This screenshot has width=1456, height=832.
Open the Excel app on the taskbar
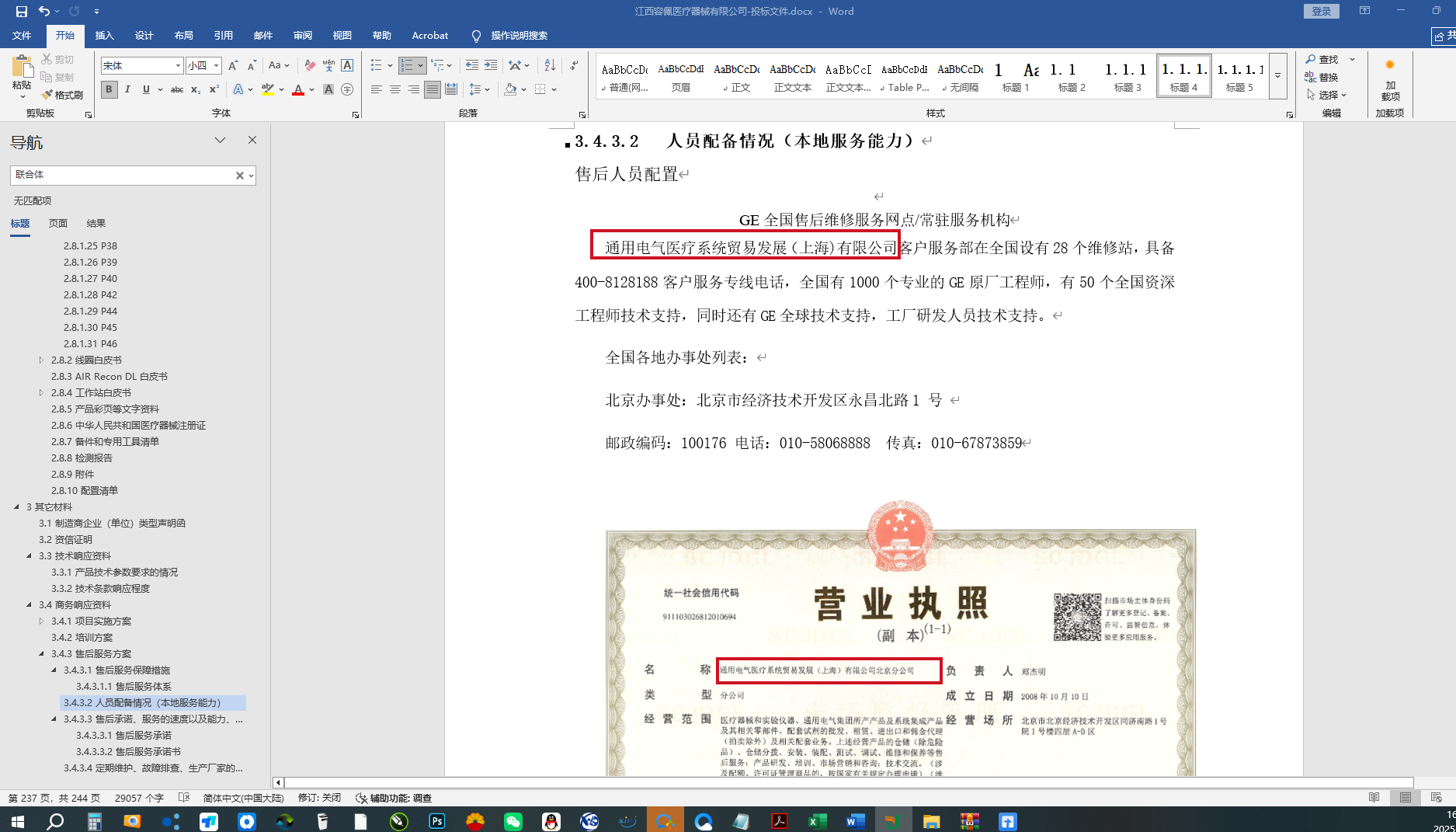click(817, 820)
